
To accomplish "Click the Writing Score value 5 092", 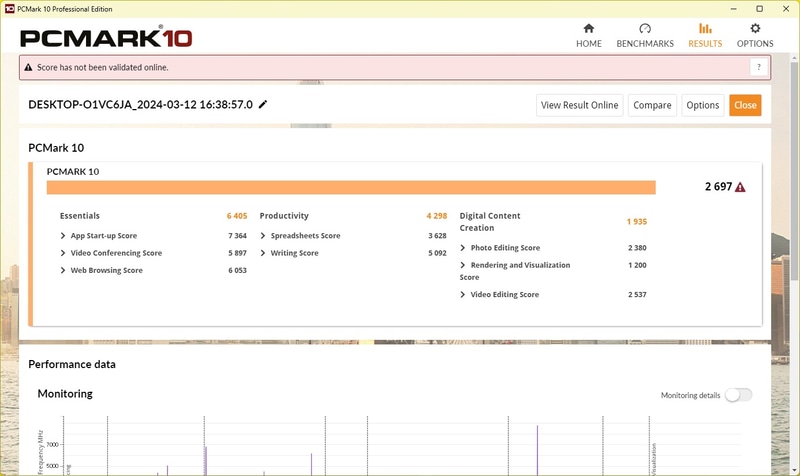I will click(437, 253).
